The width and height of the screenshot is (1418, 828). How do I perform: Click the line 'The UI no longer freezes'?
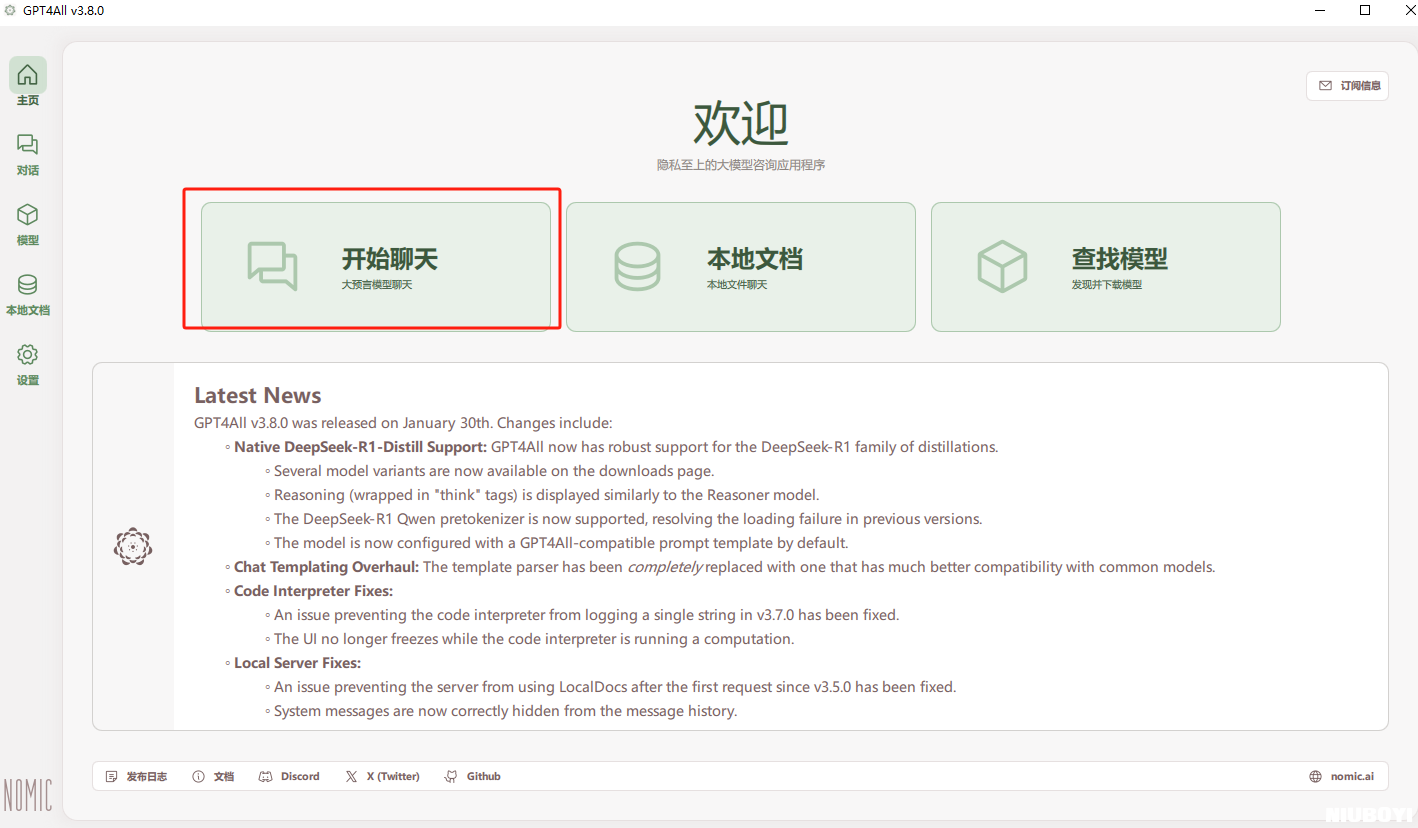[x=534, y=639]
